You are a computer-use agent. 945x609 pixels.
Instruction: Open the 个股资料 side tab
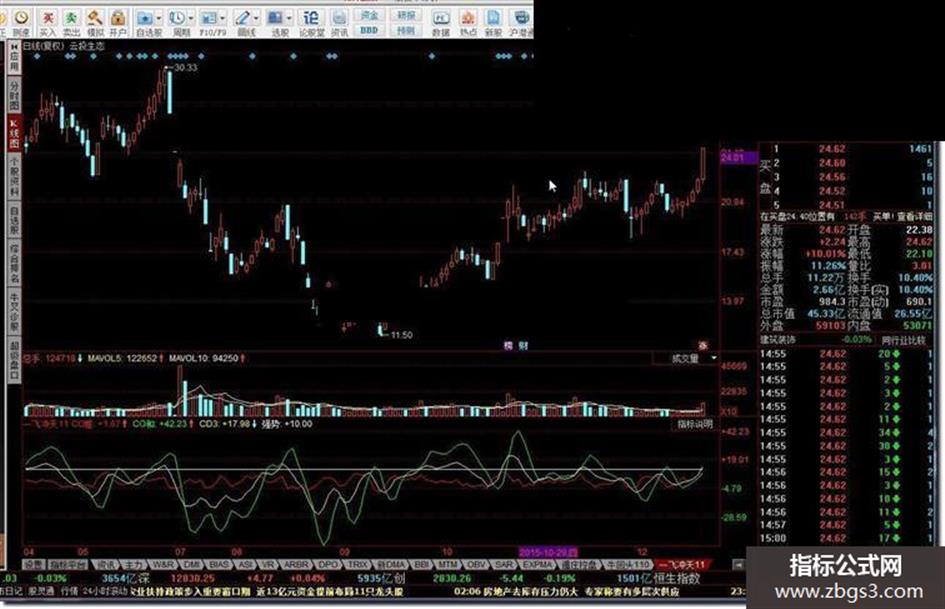click(13, 177)
